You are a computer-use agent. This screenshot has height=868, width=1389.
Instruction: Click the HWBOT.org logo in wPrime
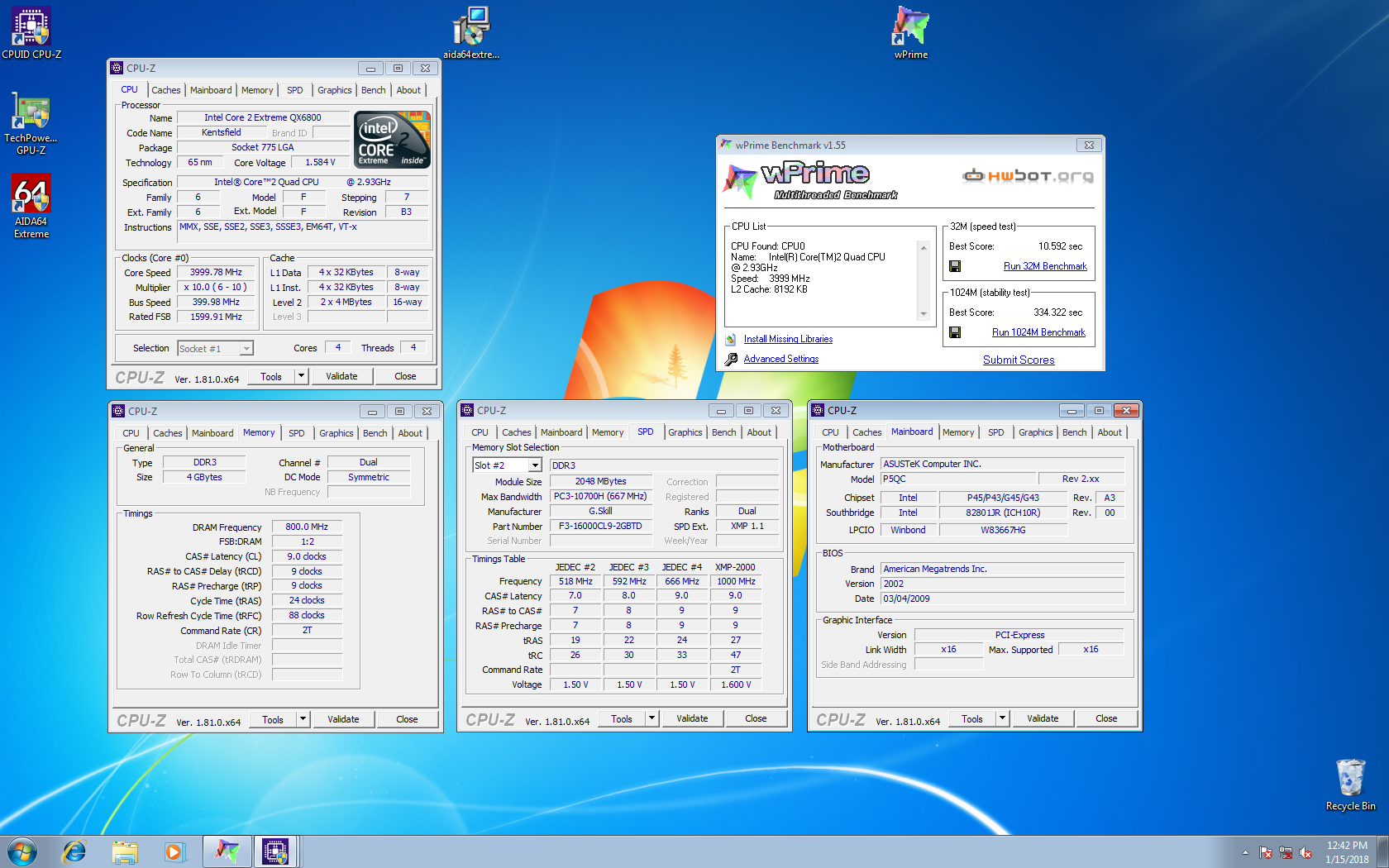[1028, 175]
